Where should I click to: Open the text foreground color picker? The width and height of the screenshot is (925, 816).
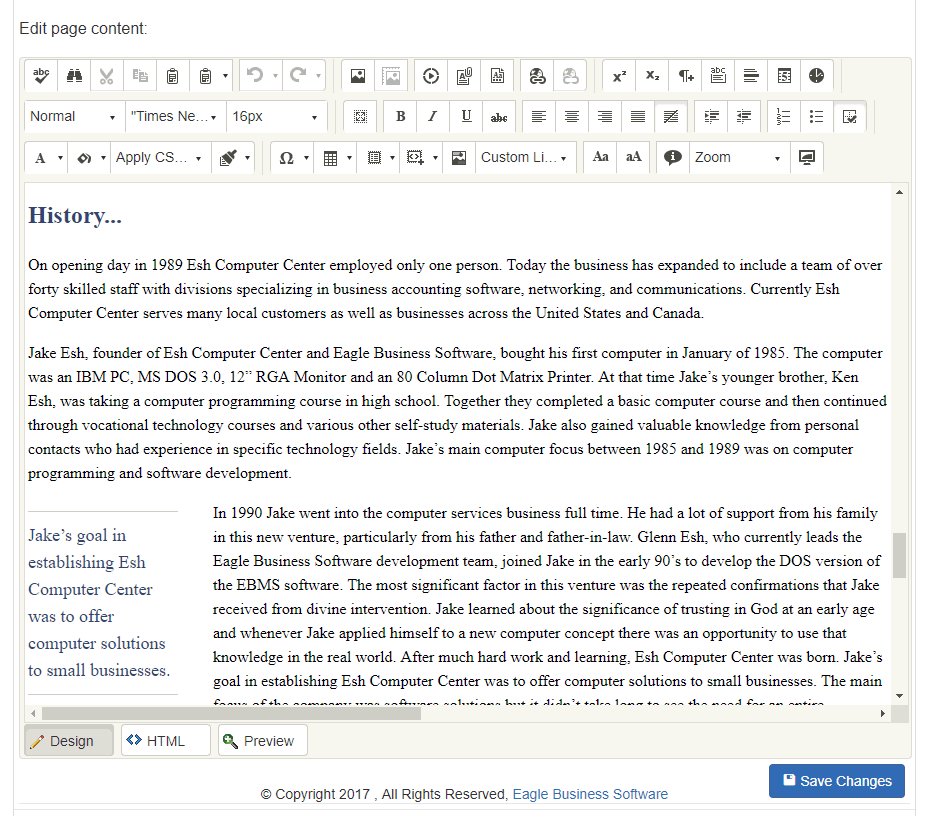pos(41,158)
